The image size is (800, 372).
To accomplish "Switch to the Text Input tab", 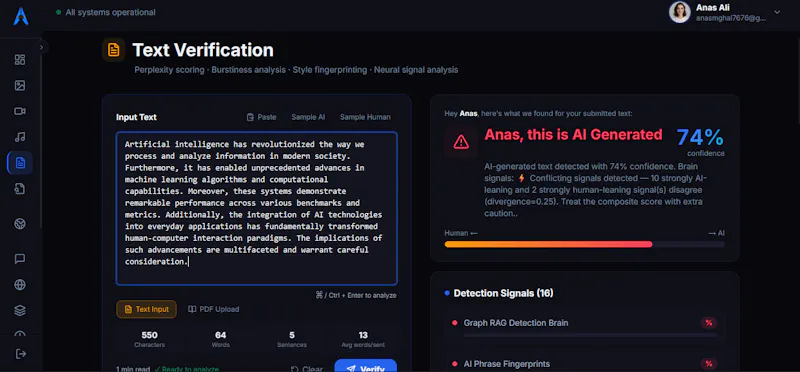I will (x=146, y=309).
